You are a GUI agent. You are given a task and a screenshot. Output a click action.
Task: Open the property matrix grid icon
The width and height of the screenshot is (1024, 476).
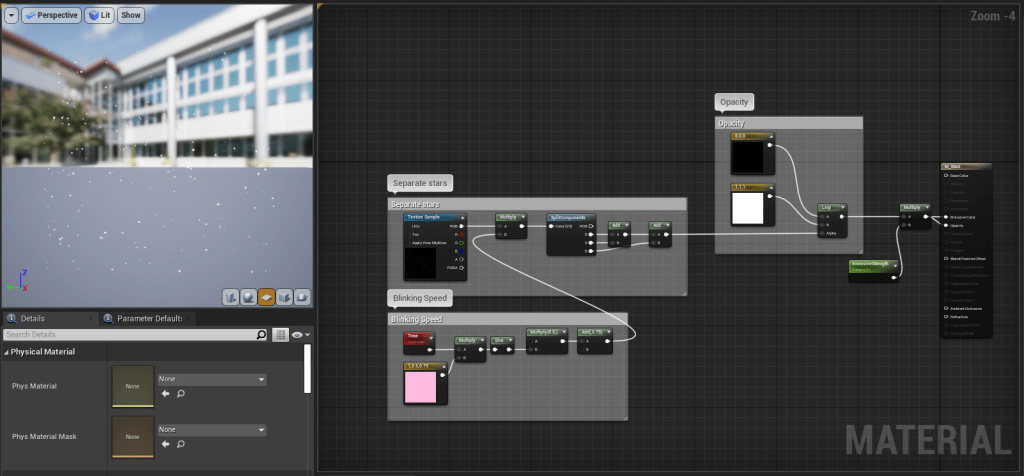pos(280,334)
